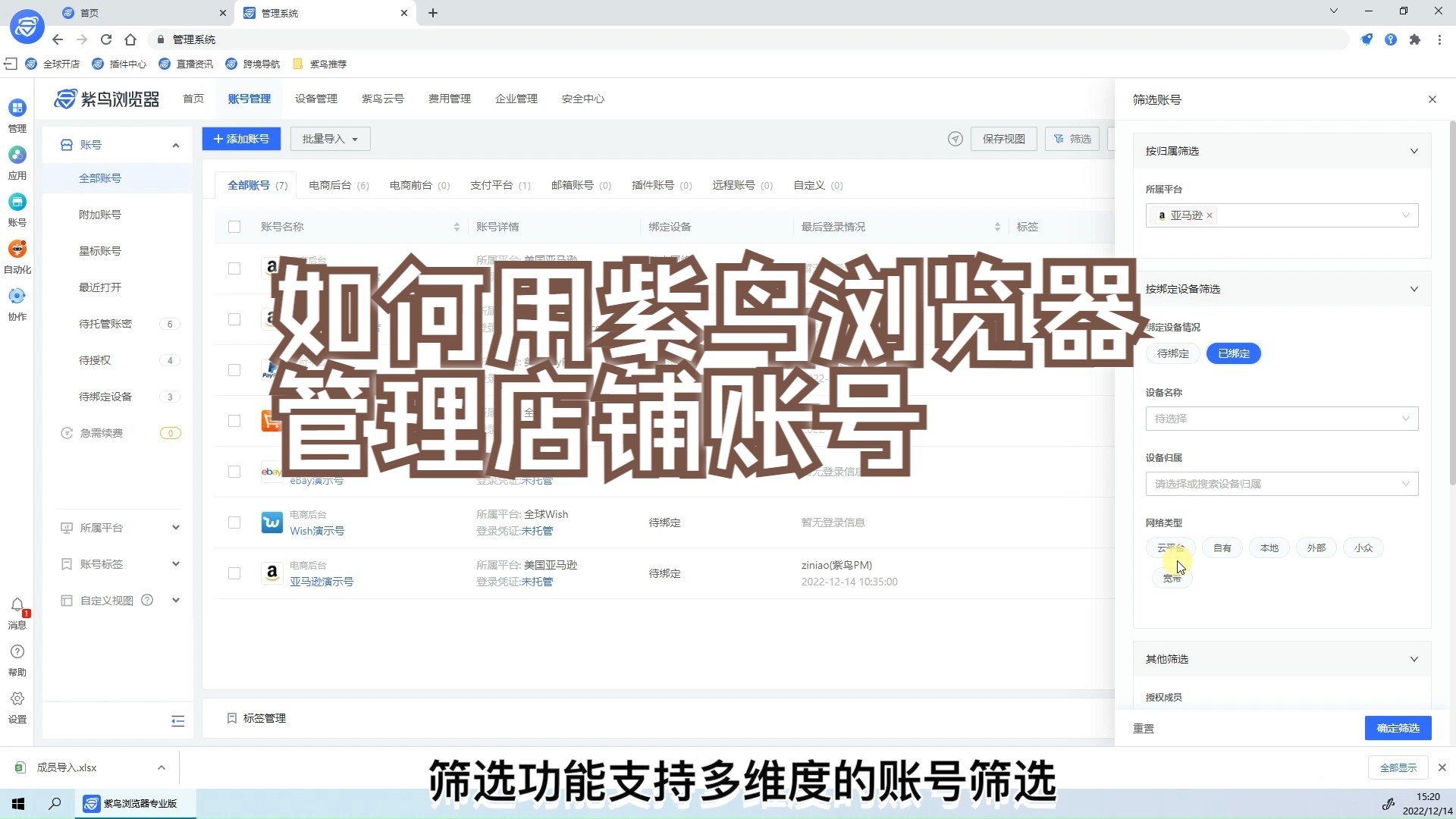Collapse the 其他筛选 section

pos(1414,659)
